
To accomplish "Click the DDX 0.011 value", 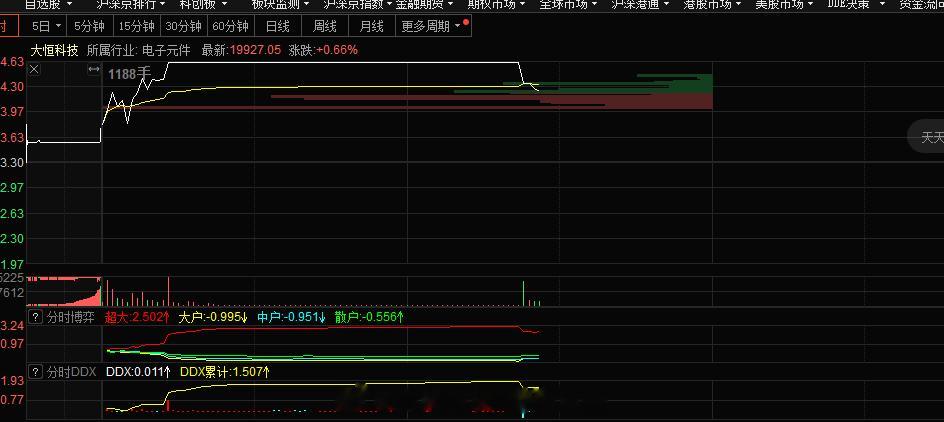I will click(x=138, y=372).
